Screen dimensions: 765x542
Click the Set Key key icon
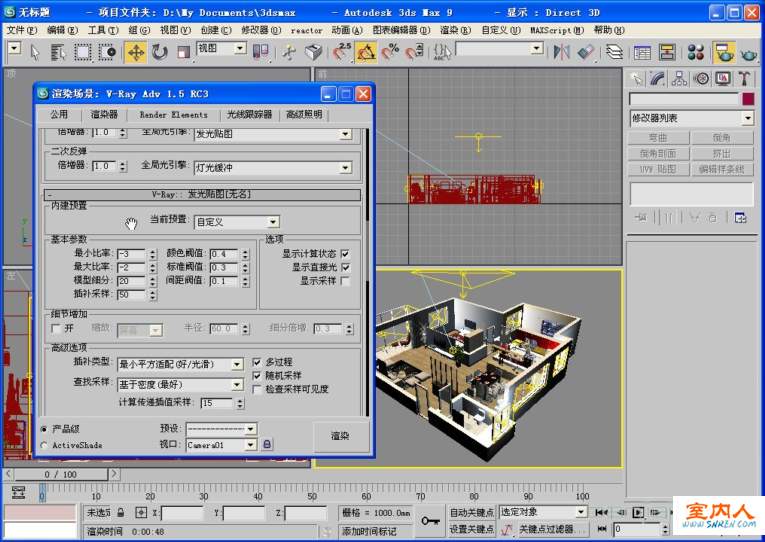(x=430, y=521)
